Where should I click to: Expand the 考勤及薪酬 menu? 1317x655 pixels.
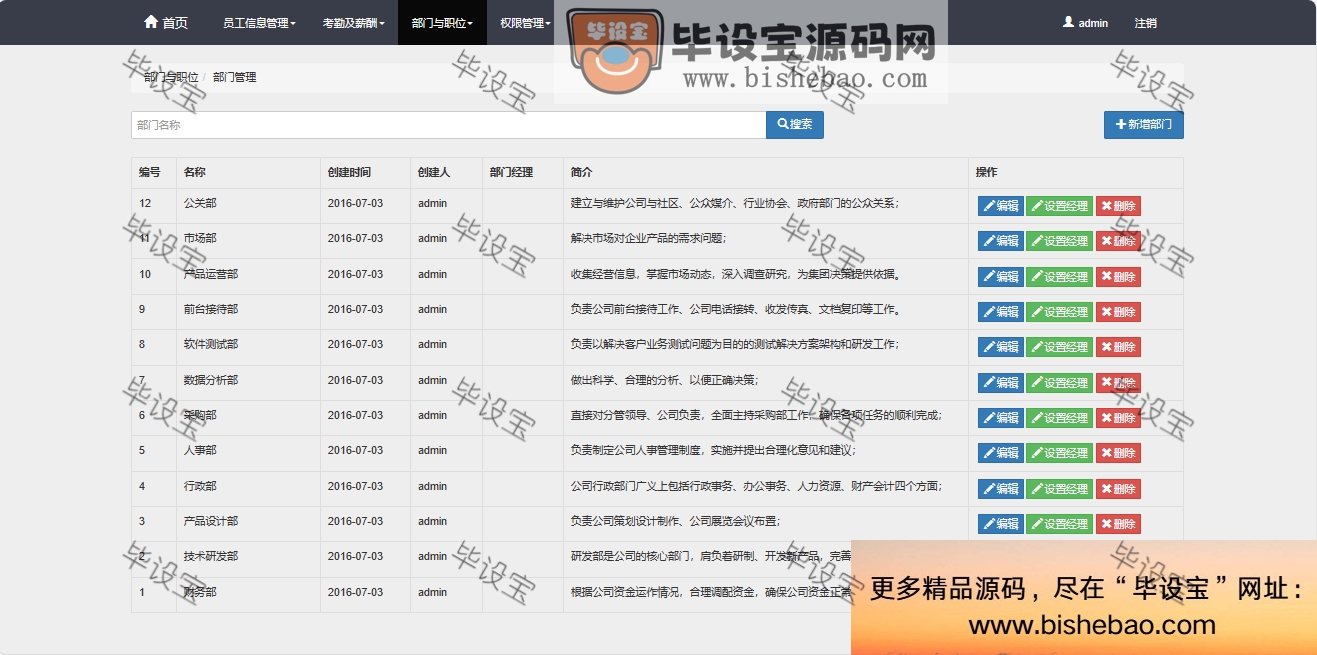[x=353, y=22]
